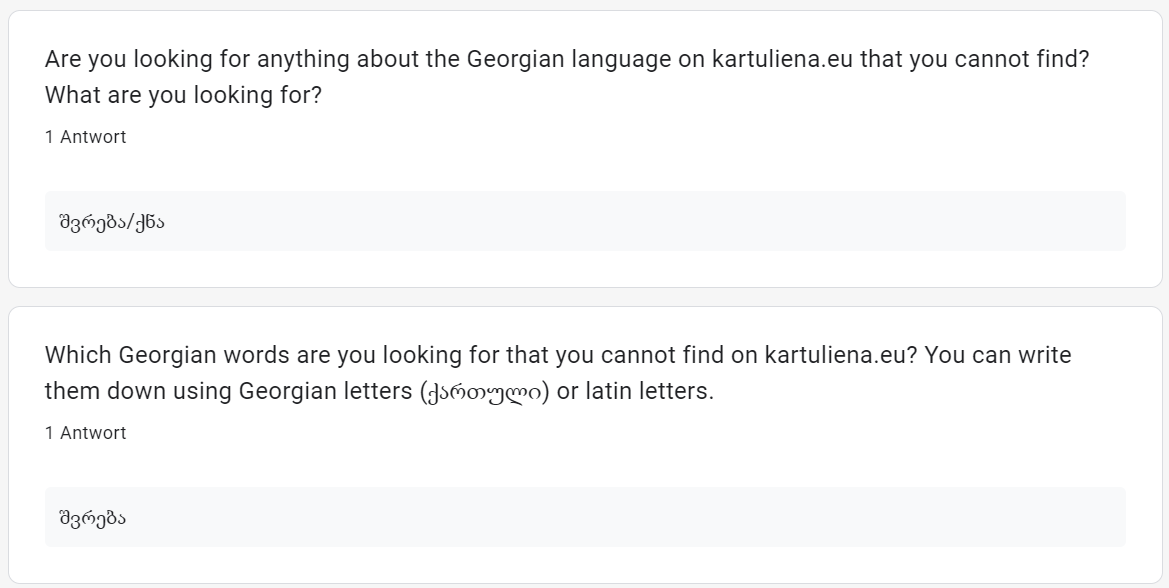This screenshot has width=1169, height=588.
Task: Click the first question's 1 Antwort count
Action: coord(86,137)
